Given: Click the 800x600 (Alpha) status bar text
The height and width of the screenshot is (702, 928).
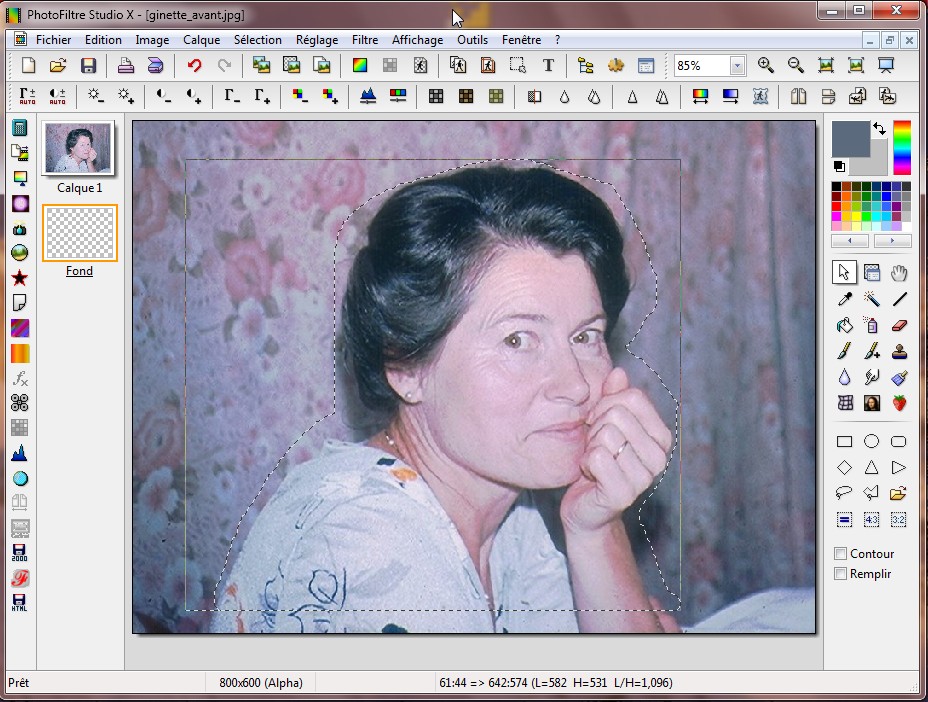Looking at the screenshot, I should [260, 682].
